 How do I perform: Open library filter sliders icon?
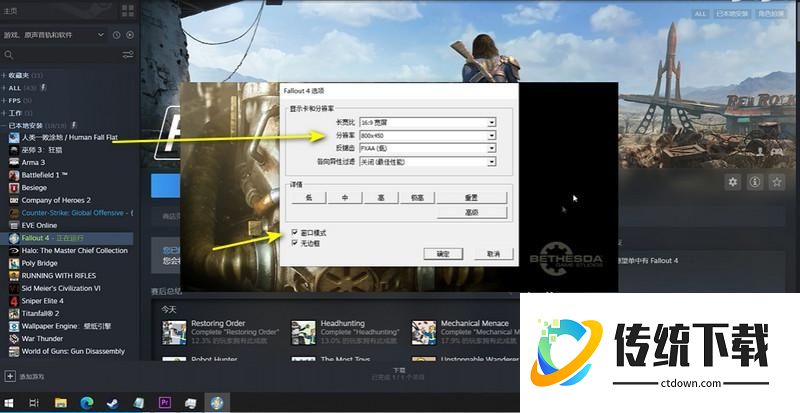point(127,54)
